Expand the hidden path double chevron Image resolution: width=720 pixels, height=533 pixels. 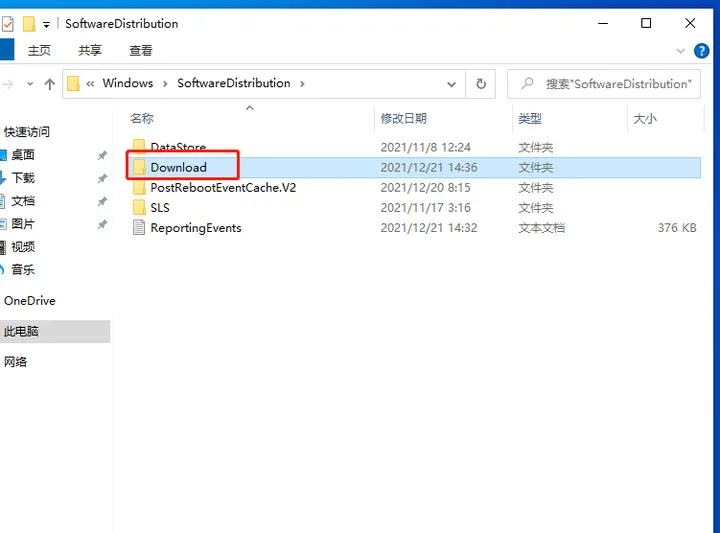90,84
